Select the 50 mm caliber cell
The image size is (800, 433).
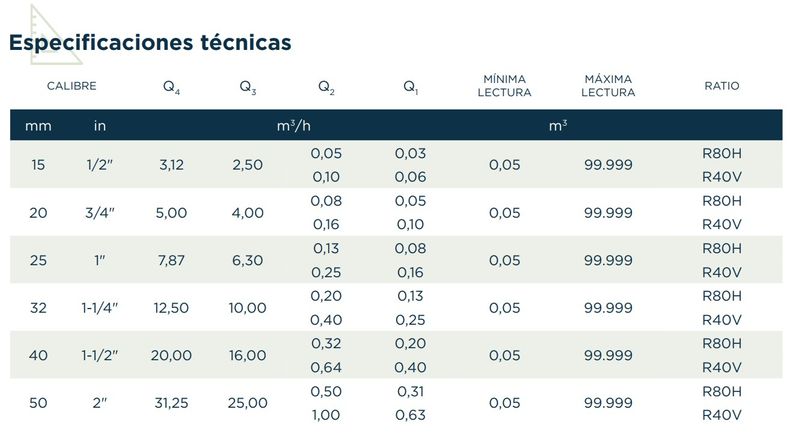[x=39, y=403]
